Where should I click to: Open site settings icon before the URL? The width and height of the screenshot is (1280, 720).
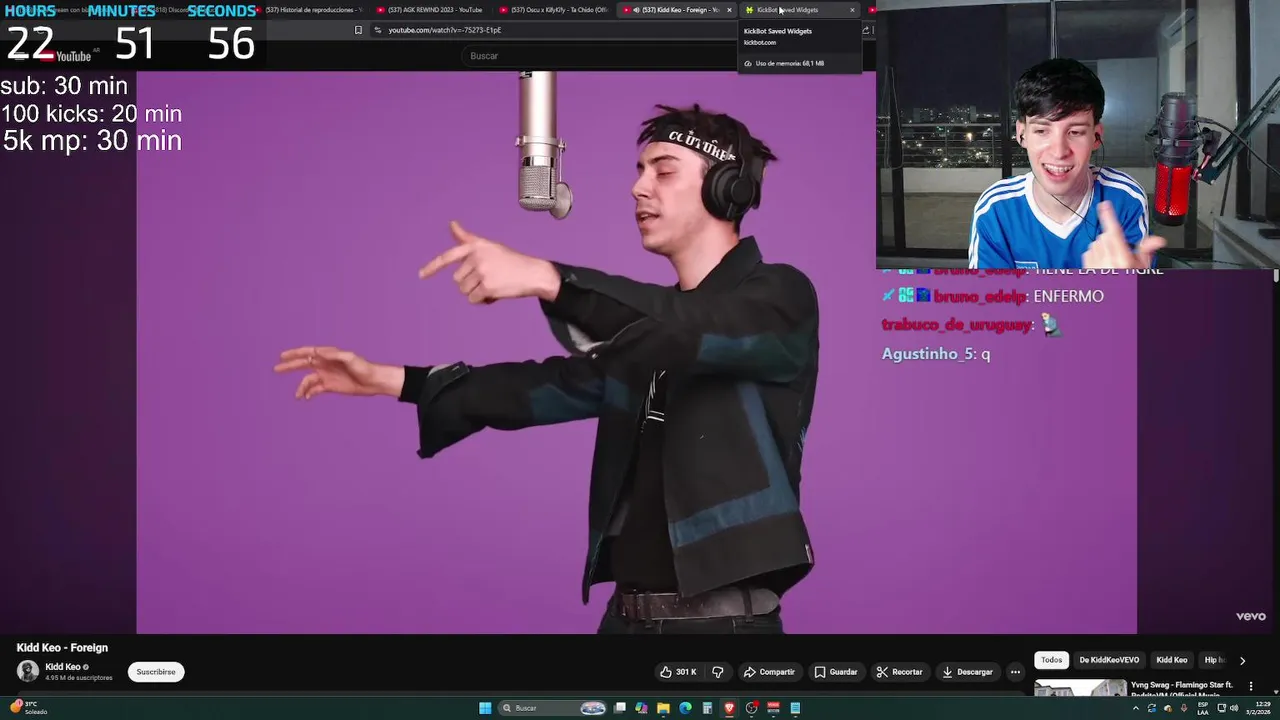click(377, 30)
